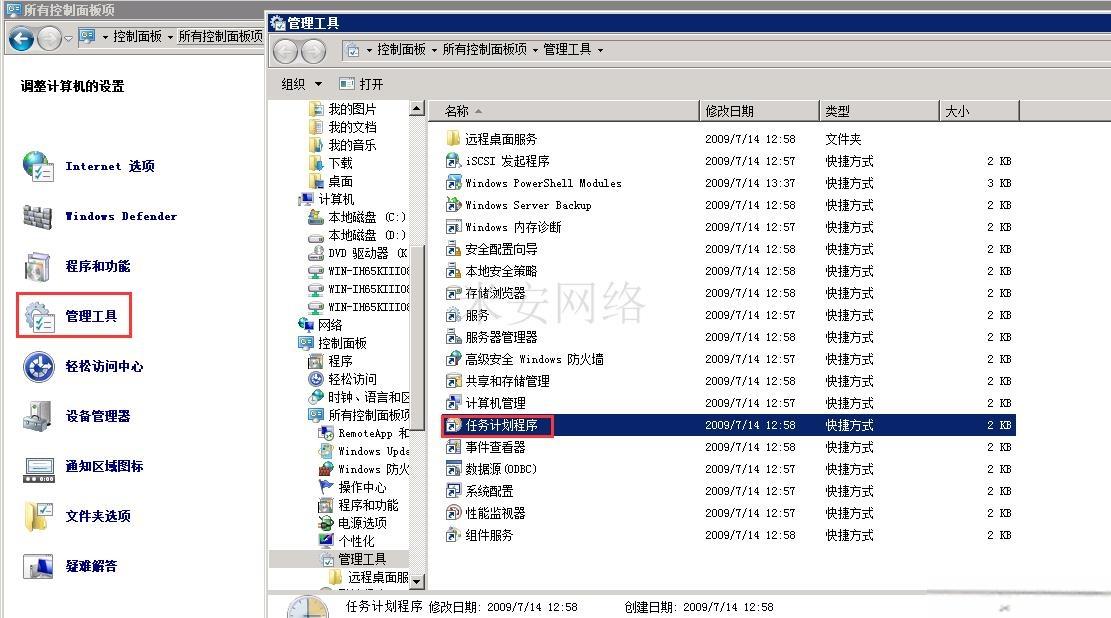The height and width of the screenshot is (618, 1111).
Task: Select 管理工具 in navigation tree
Action: [362, 559]
